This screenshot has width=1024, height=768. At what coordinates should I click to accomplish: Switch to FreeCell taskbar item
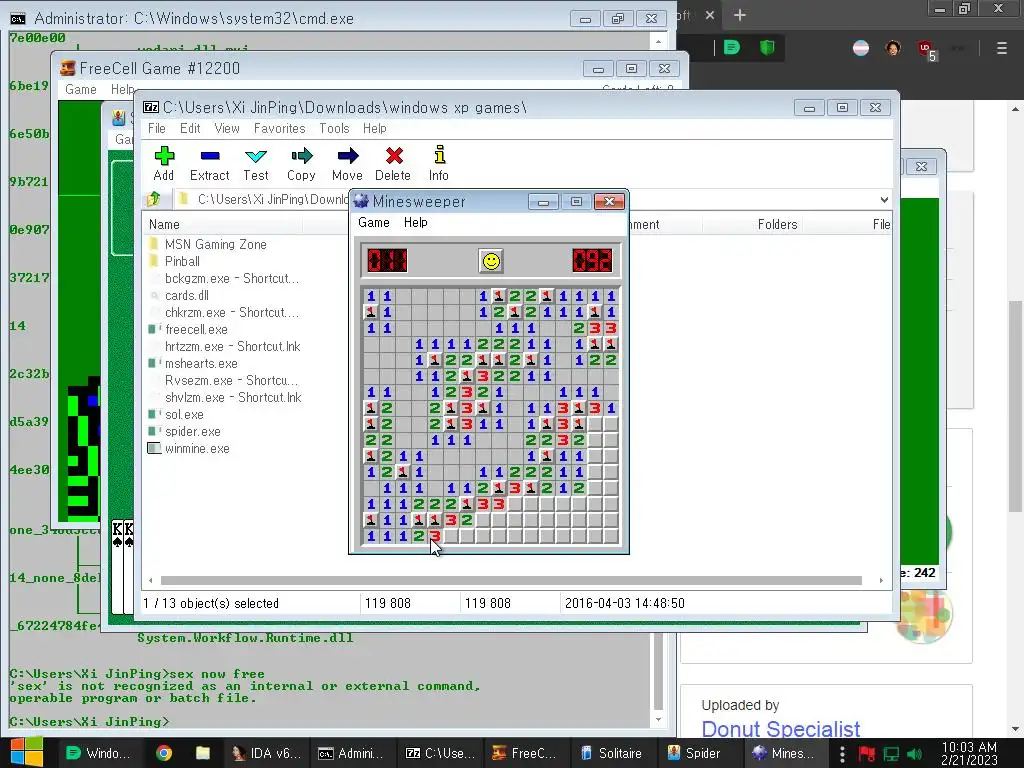tap(524, 753)
